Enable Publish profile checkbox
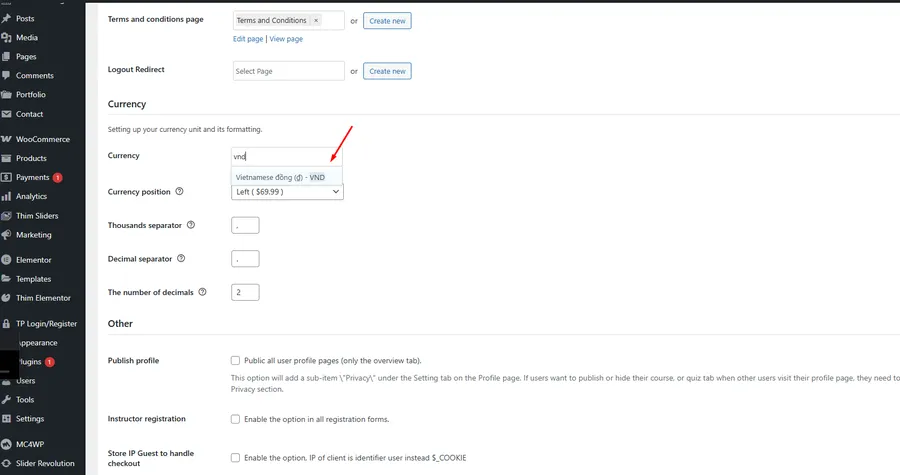Screen dimensions: 900x475 point(235,361)
